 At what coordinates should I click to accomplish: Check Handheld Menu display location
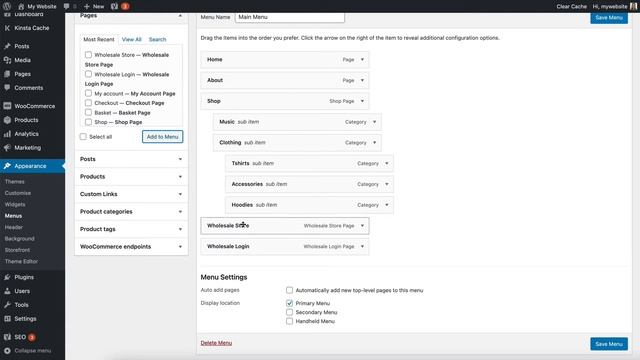tap(289, 321)
